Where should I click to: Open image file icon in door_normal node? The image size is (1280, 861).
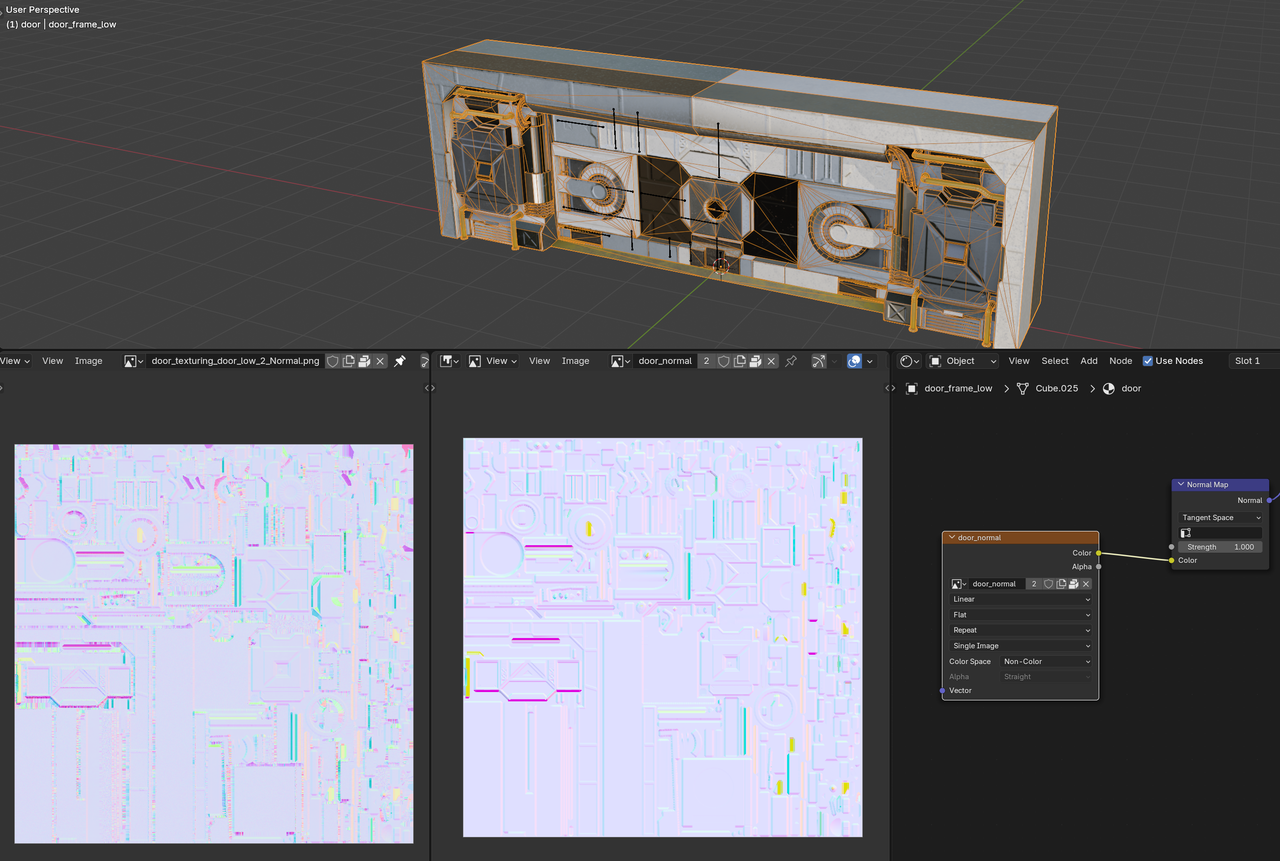point(1073,584)
